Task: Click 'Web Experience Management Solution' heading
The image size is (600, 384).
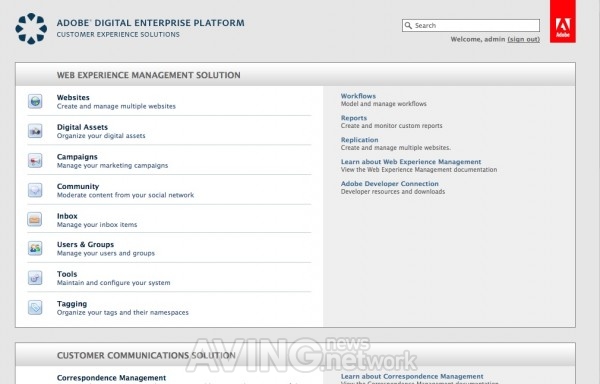Action: [148, 75]
